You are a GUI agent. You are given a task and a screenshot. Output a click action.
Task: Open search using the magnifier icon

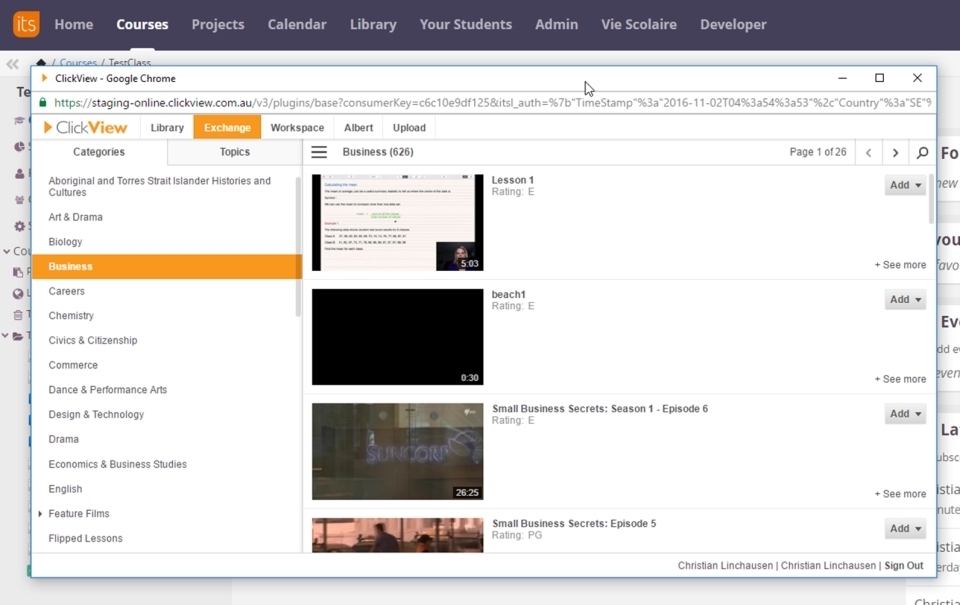coord(922,152)
